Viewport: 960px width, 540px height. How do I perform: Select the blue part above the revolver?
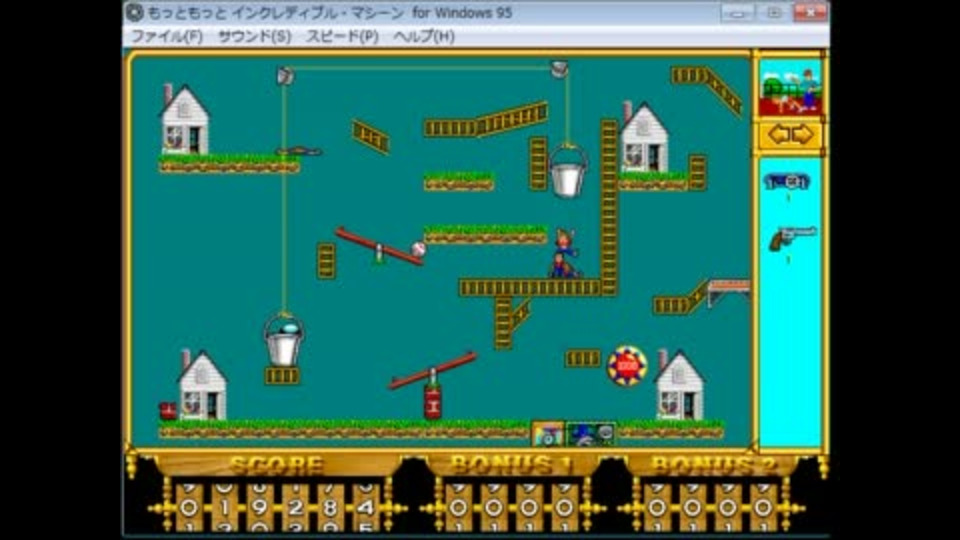click(x=787, y=182)
